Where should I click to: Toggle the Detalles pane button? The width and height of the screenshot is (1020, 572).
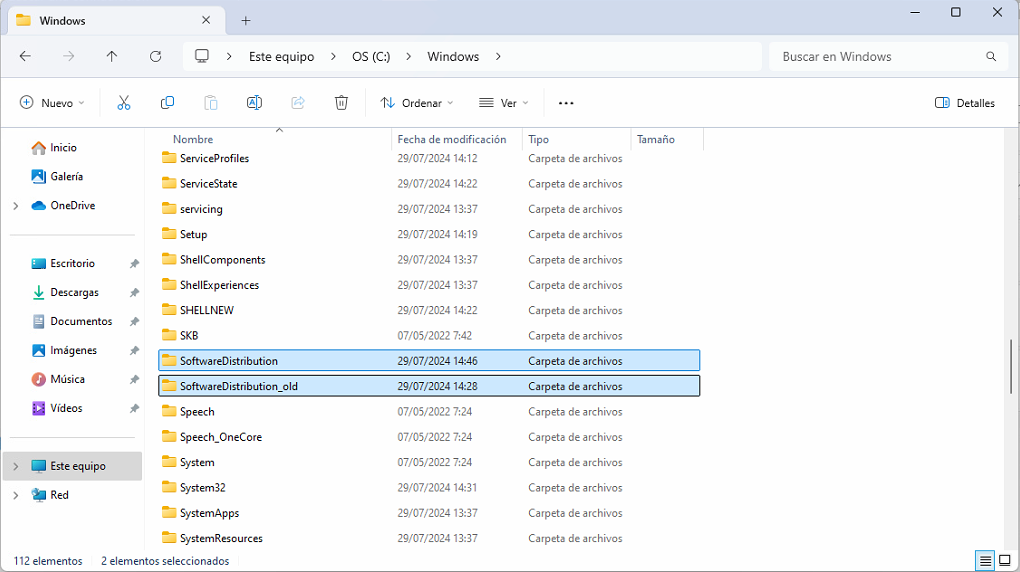[965, 103]
